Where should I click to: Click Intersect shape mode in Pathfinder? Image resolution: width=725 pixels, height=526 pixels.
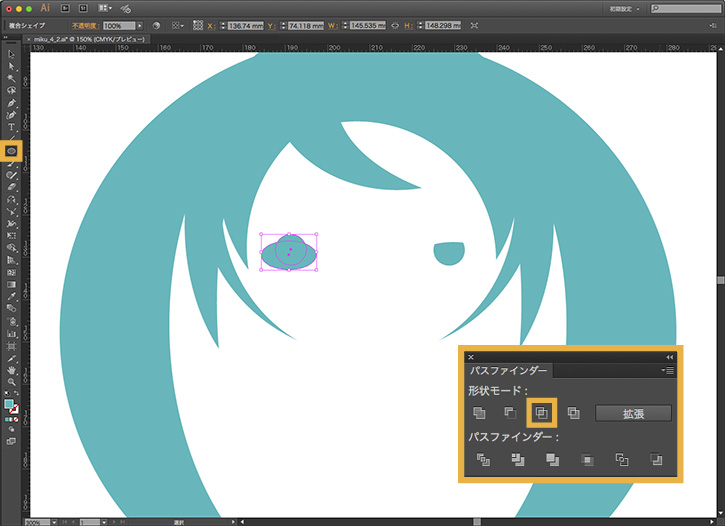click(x=541, y=413)
